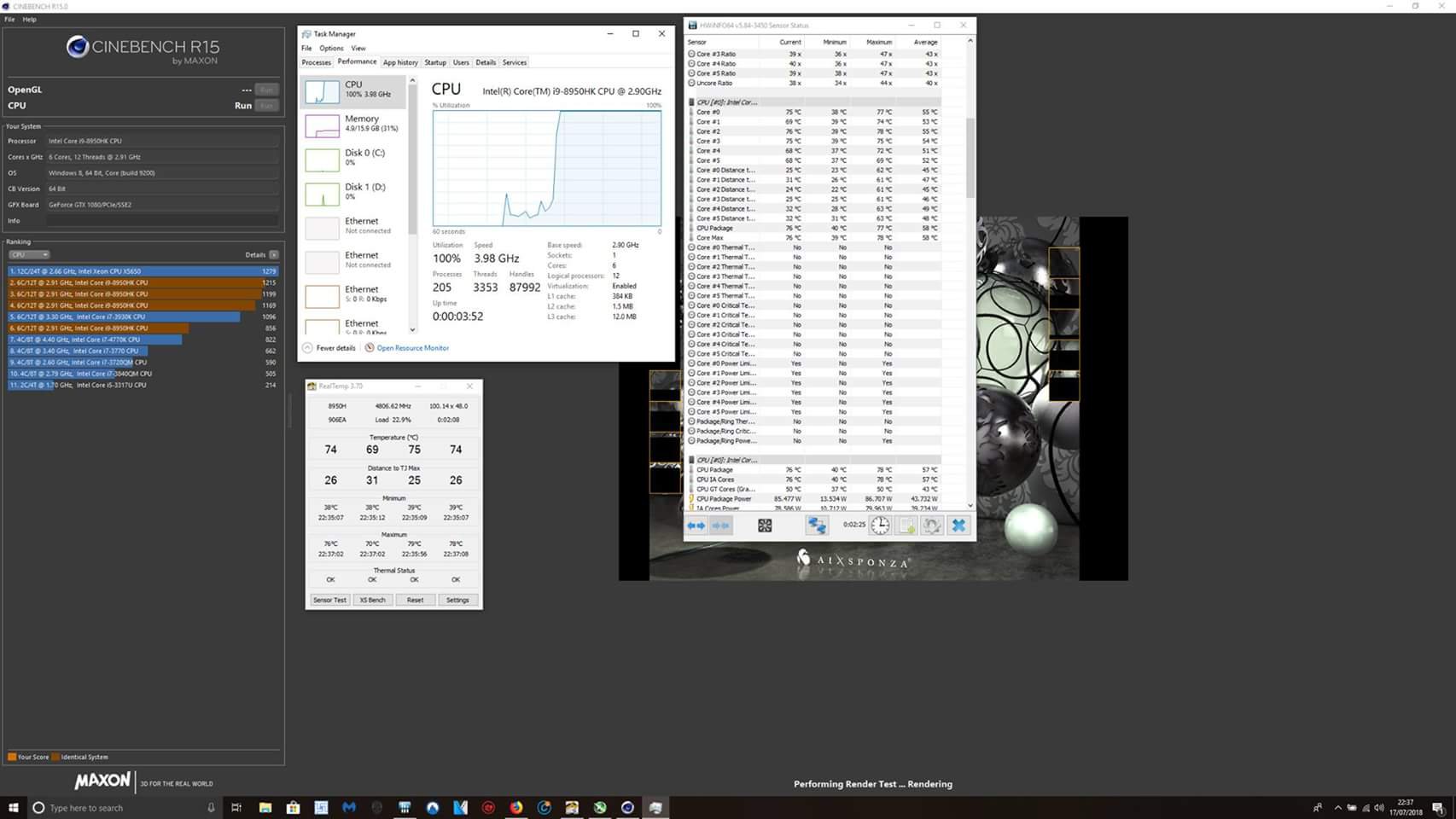Screen dimensions: 1456x819
Task: Open the File menu in Task Manager
Action: [x=306, y=49]
